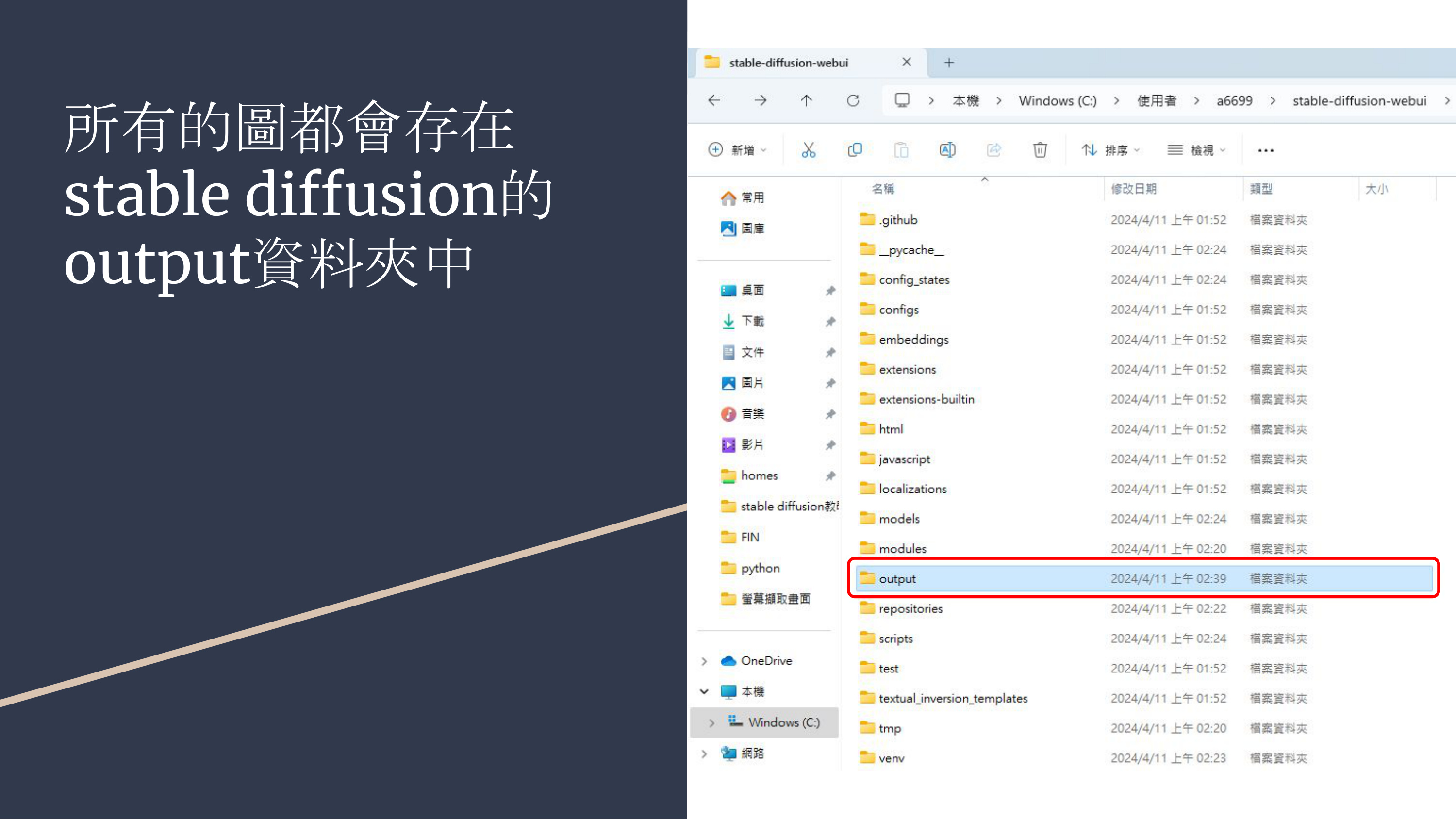Viewport: 1456px width, 819px height.
Task: Refresh the folder view
Action: pyautogui.click(x=853, y=100)
